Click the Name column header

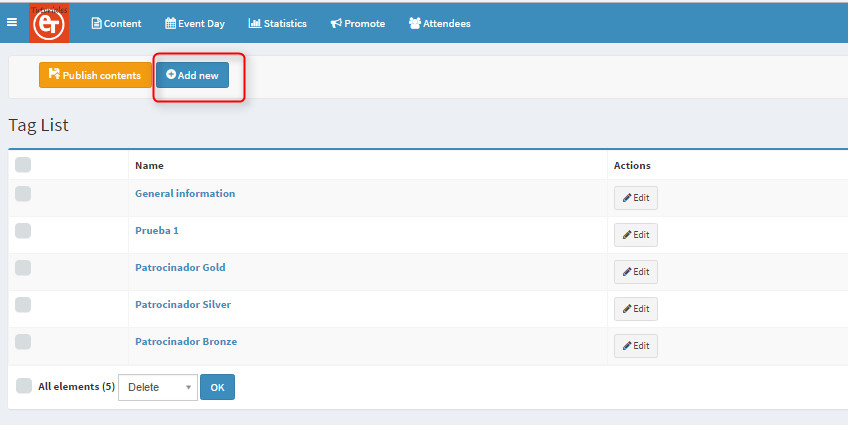click(x=149, y=165)
